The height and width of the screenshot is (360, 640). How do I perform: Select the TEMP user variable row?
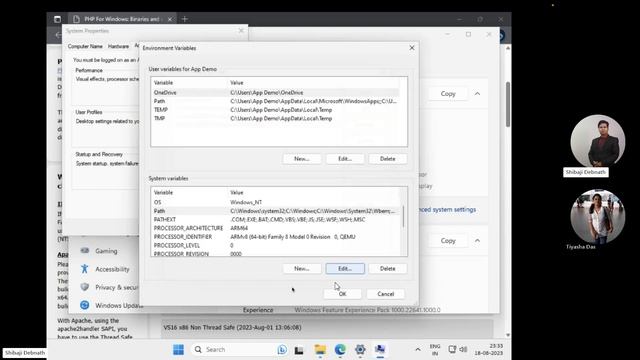pos(276,110)
